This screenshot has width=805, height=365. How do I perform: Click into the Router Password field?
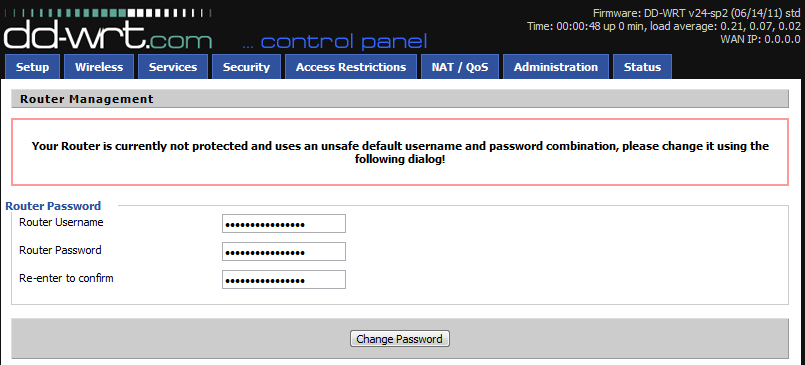[x=284, y=252]
